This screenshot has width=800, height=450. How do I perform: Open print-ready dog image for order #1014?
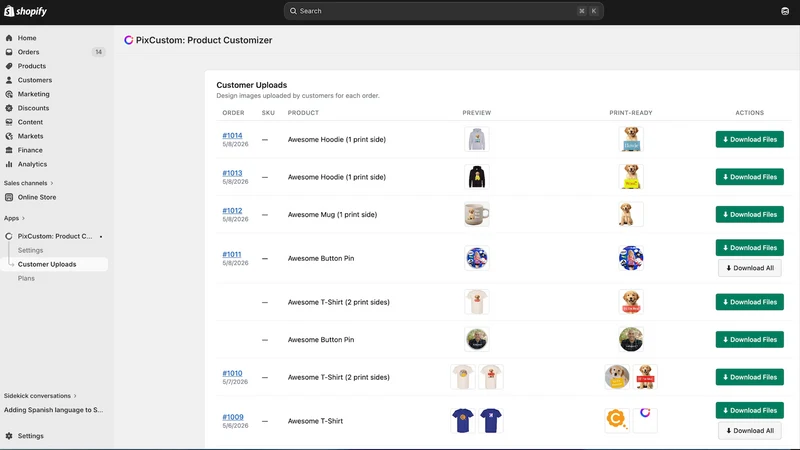[x=631, y=139]
